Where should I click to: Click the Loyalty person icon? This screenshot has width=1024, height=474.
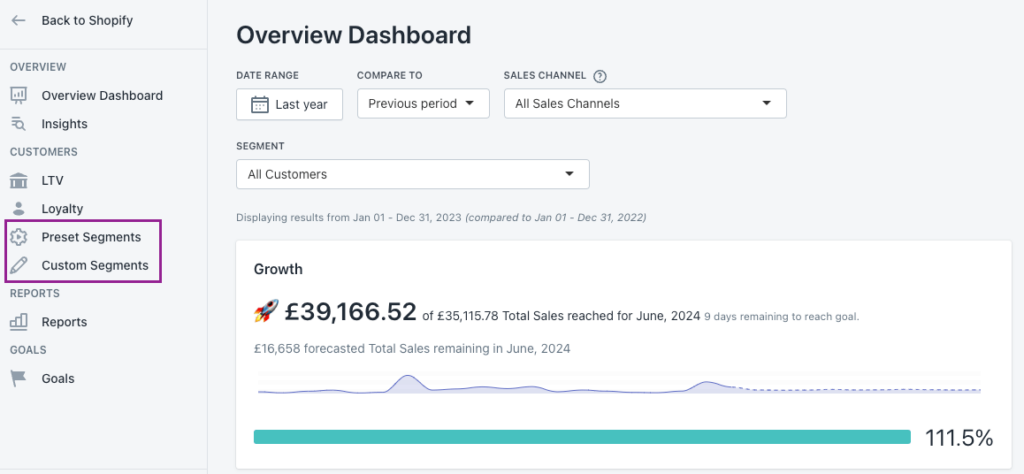pyautogui.click(x=19, y=208)
